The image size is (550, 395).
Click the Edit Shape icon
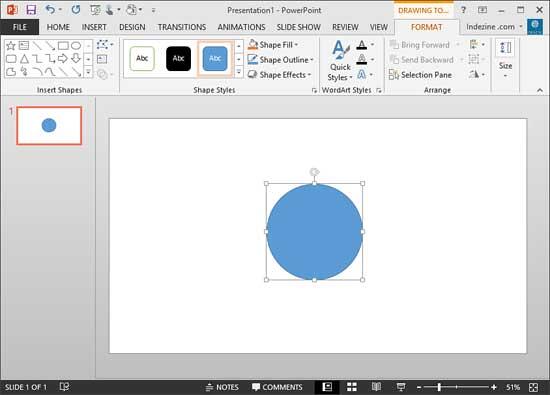[103, 45]
